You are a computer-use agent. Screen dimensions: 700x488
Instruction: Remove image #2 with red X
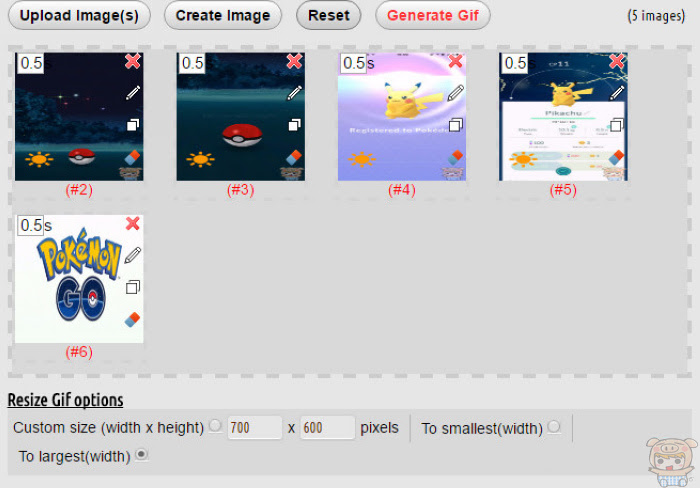[133, 61]
